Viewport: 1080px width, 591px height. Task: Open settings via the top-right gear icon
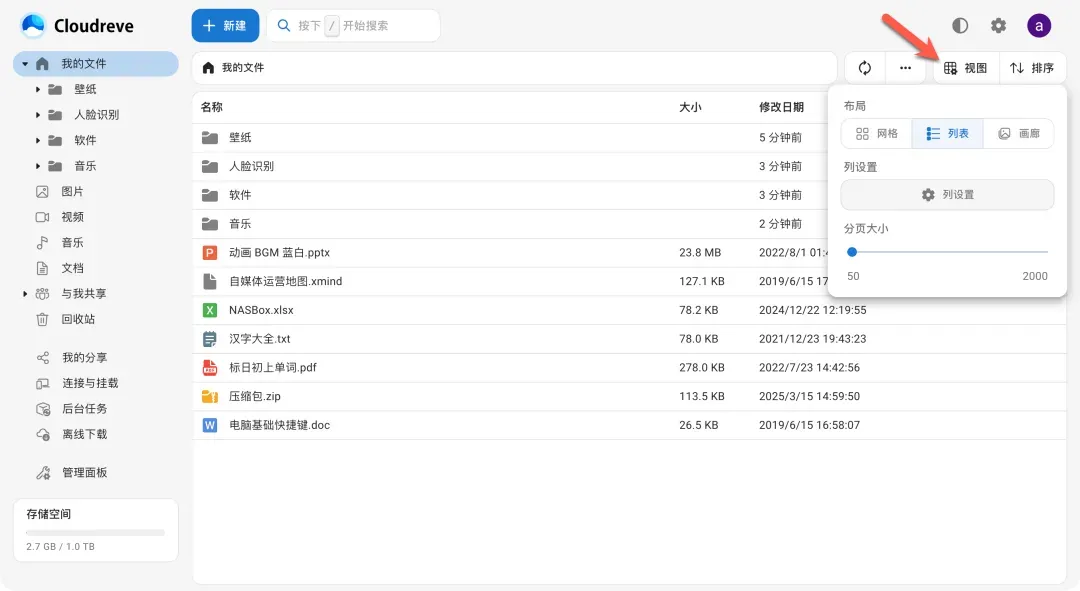click(998, 26)
